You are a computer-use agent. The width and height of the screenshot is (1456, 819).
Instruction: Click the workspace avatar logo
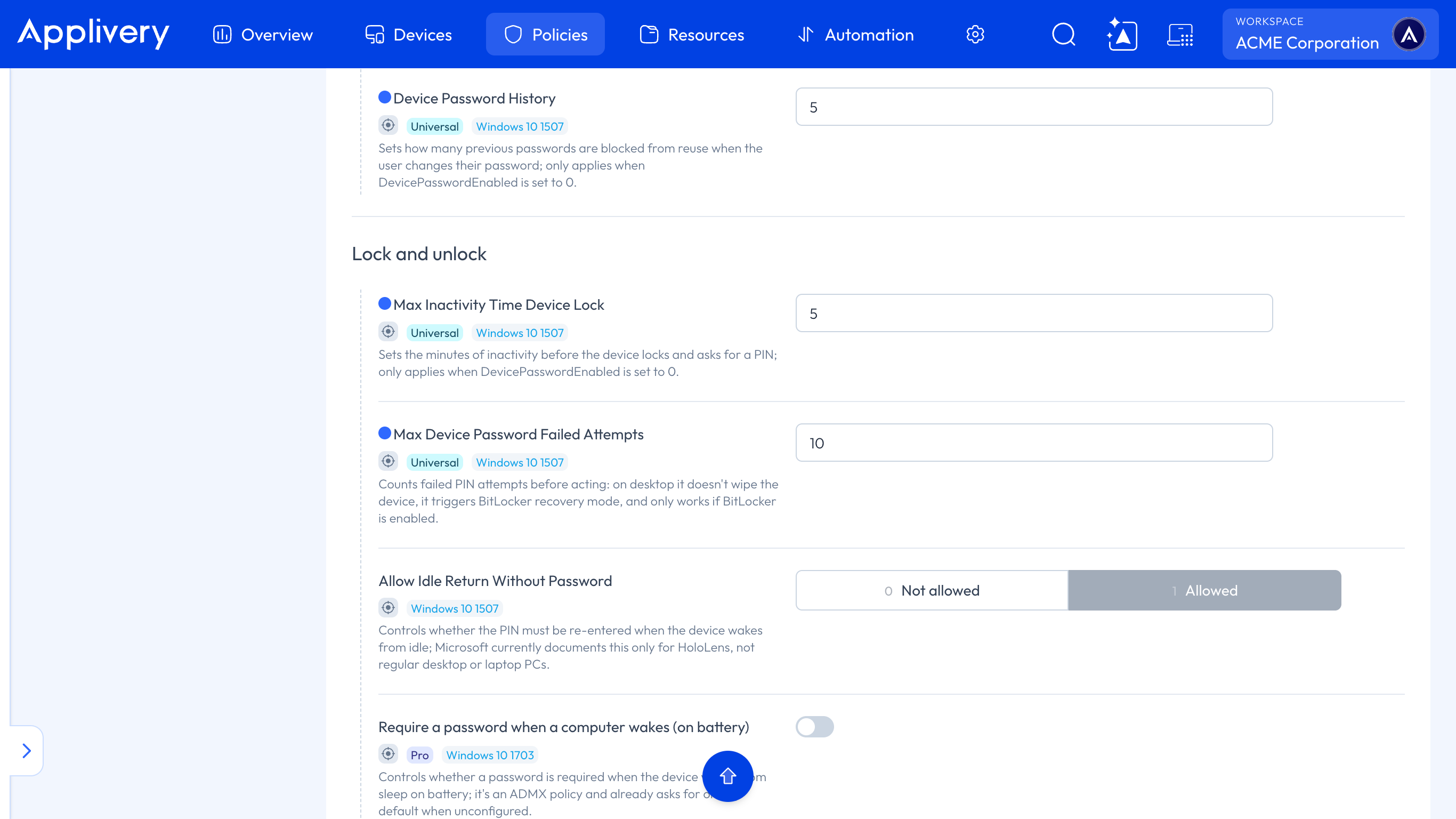click(x=1409, y=35)
